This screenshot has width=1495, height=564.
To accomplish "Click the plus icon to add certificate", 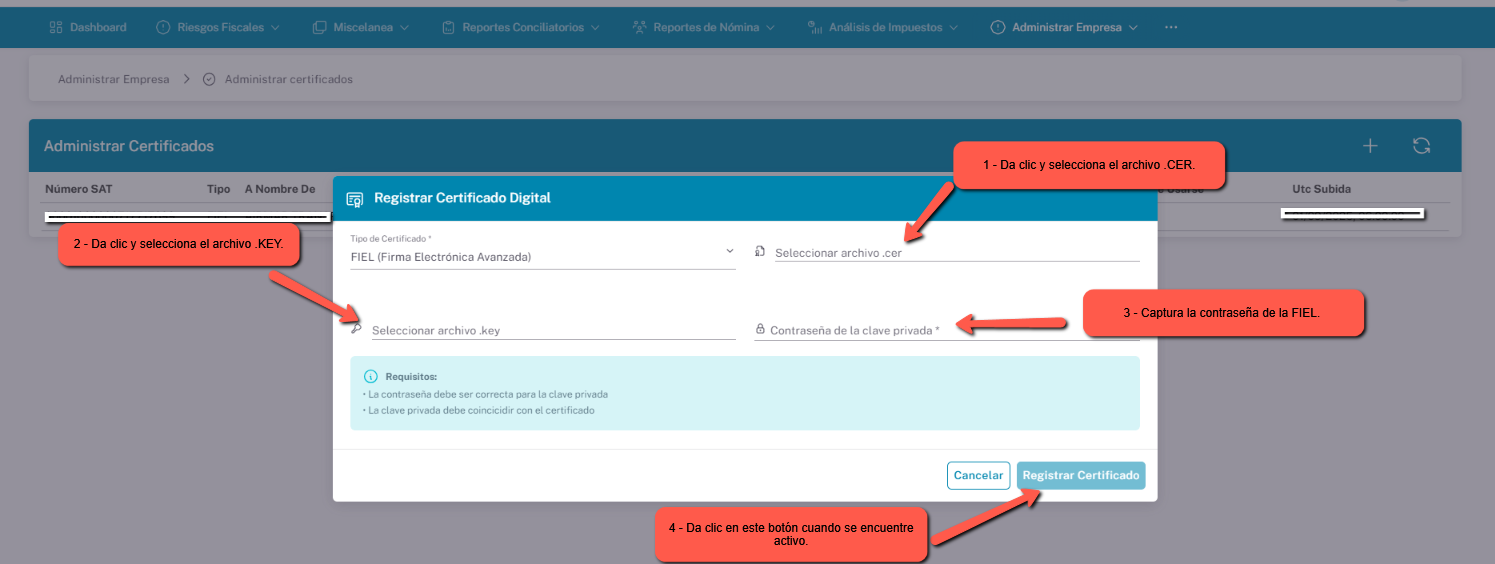I will (1370, 146).
